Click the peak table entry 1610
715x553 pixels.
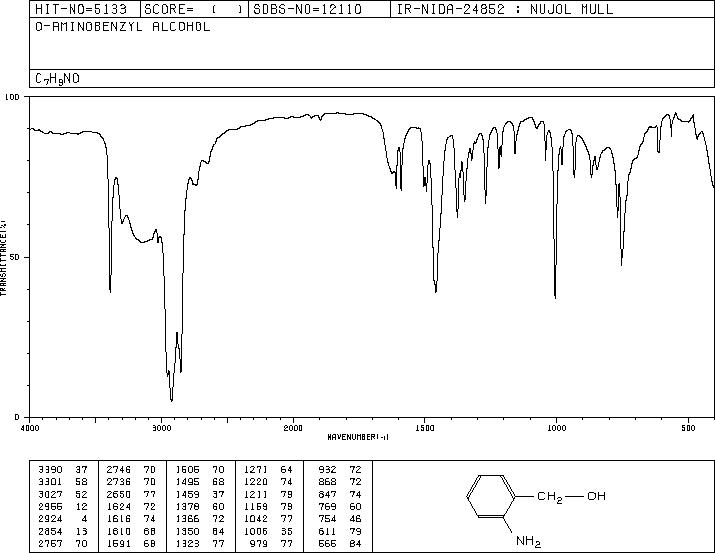119,531
